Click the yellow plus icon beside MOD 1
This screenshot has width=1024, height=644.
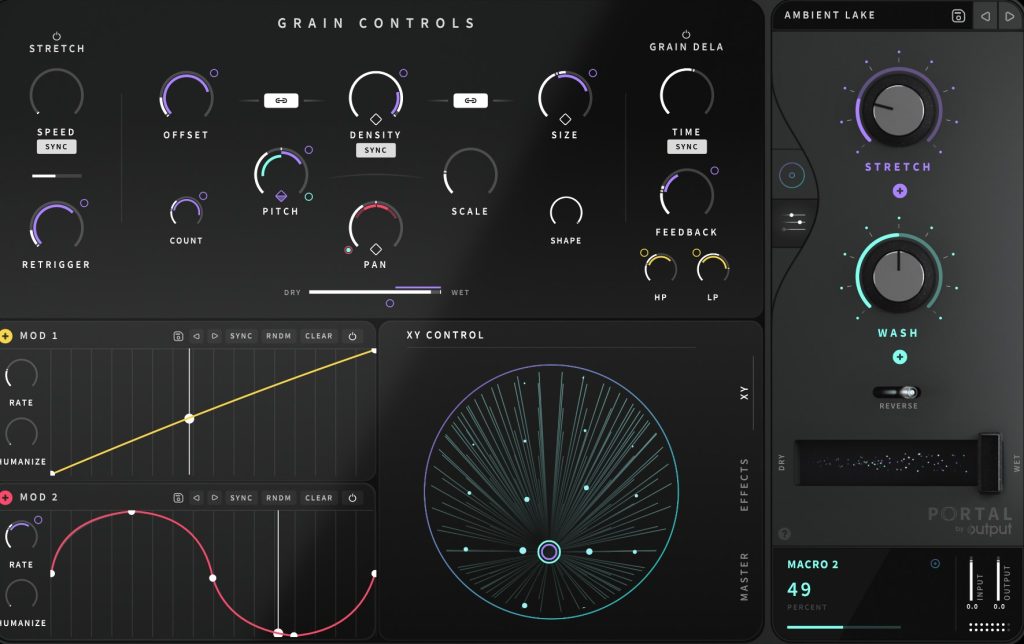(x=7, y=336)
